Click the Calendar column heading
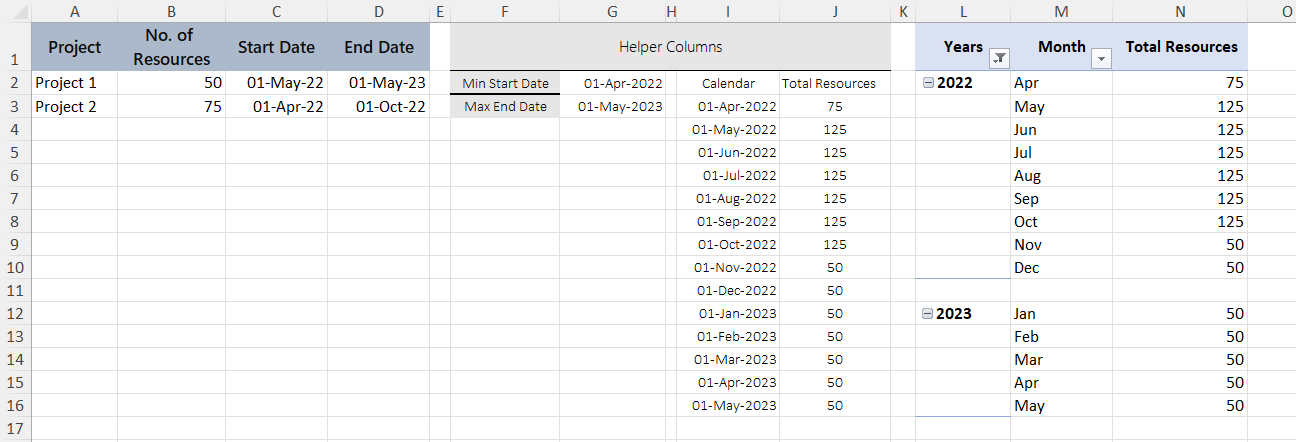The image size is (1296, 442). coord(728,83)
